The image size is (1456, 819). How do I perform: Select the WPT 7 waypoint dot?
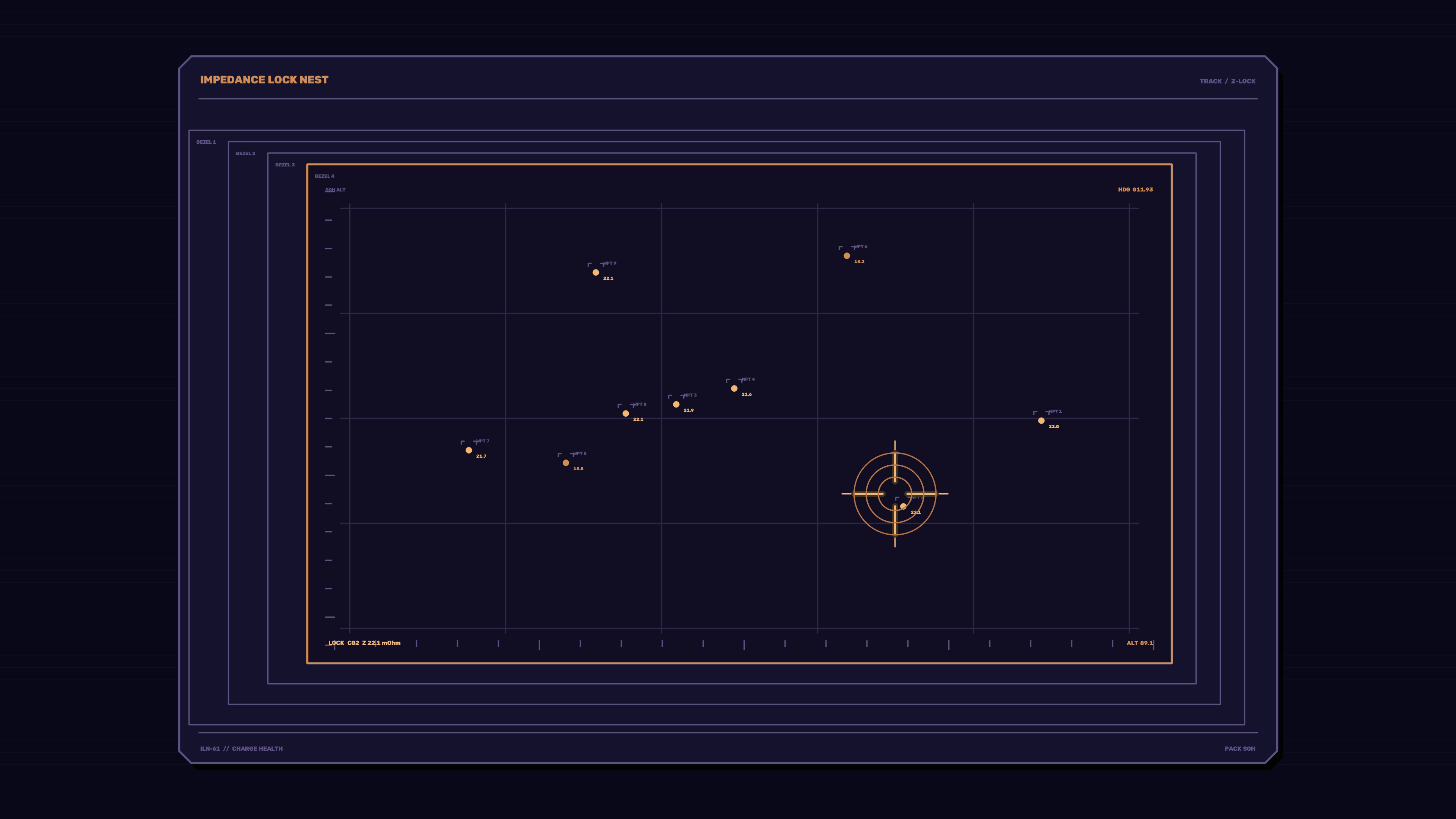tap(469, 450)
